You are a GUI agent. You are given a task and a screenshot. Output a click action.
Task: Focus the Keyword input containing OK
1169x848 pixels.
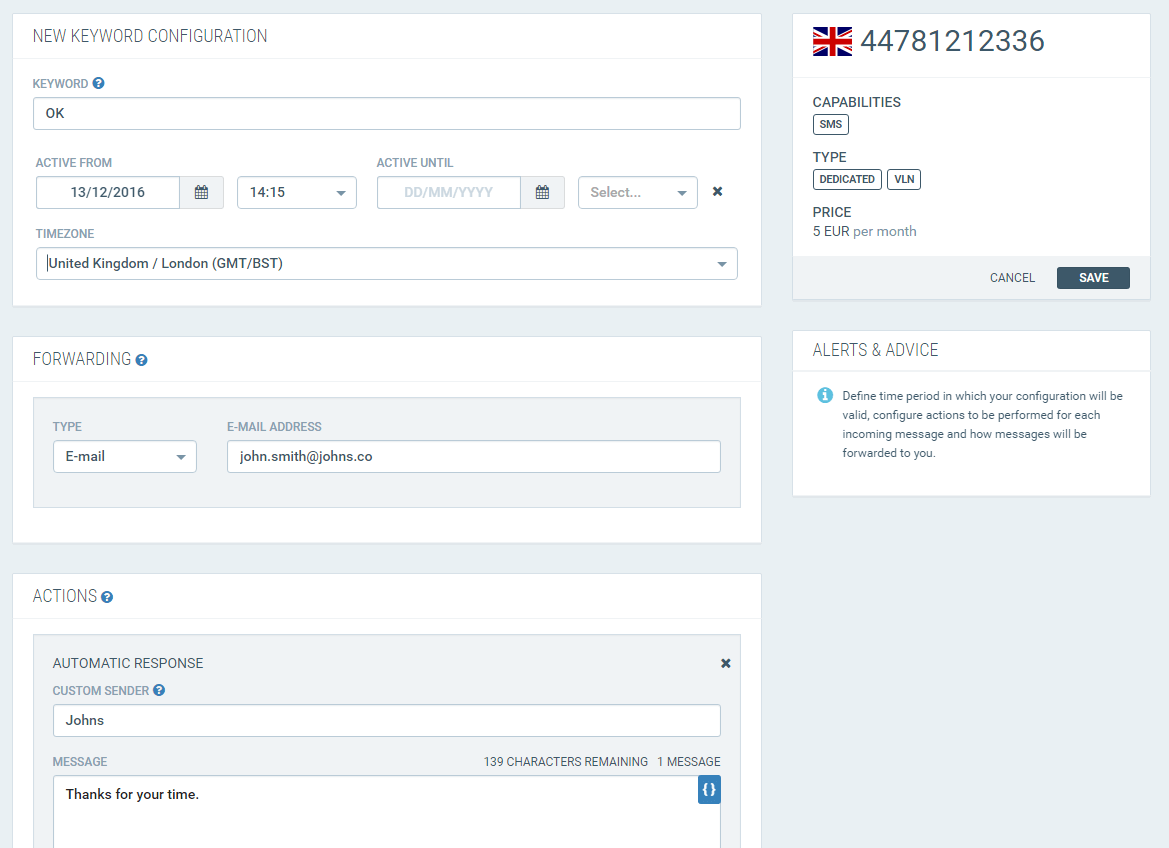(x=387, y=113)
